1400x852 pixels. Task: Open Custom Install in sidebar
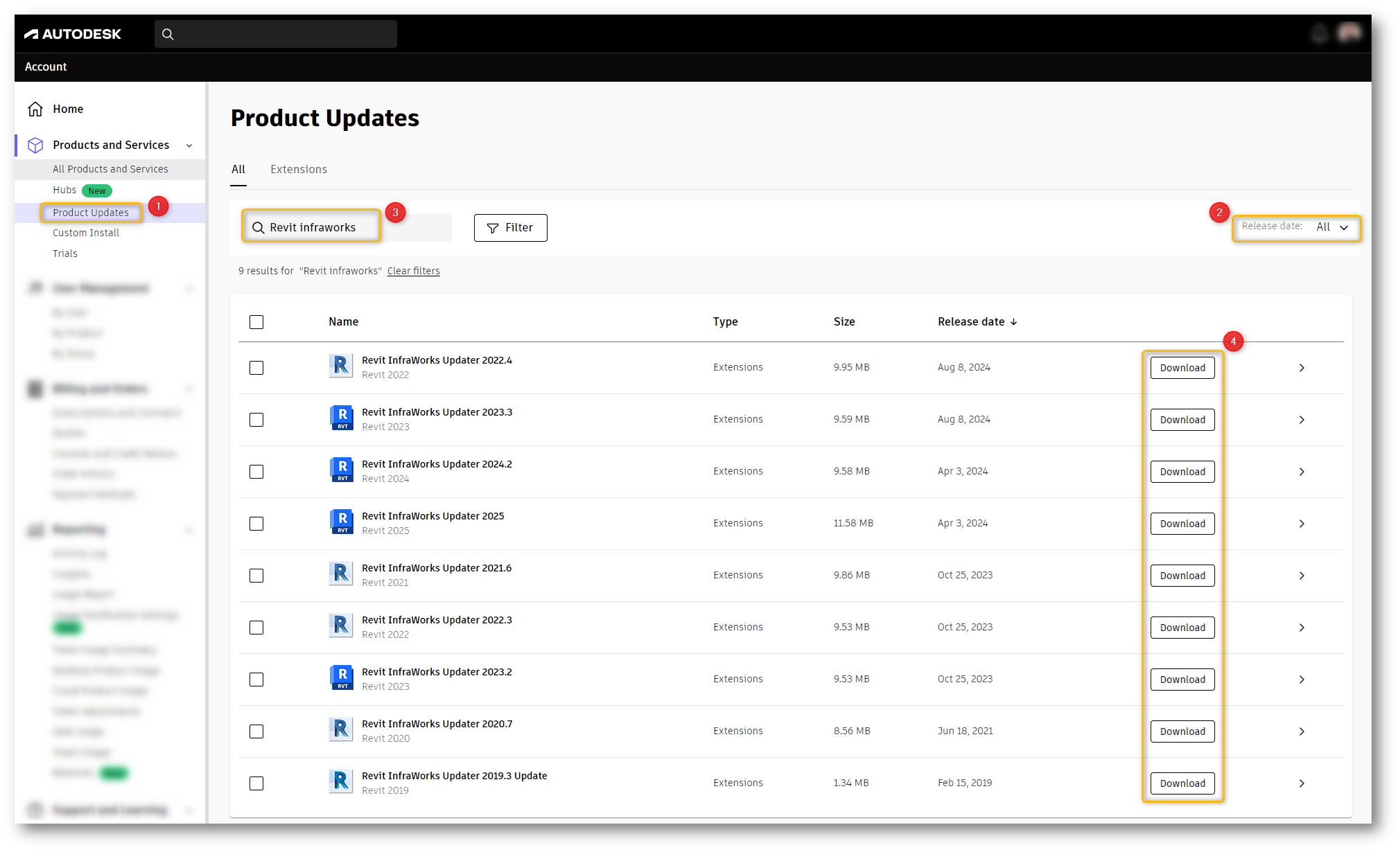click(86, 233)
